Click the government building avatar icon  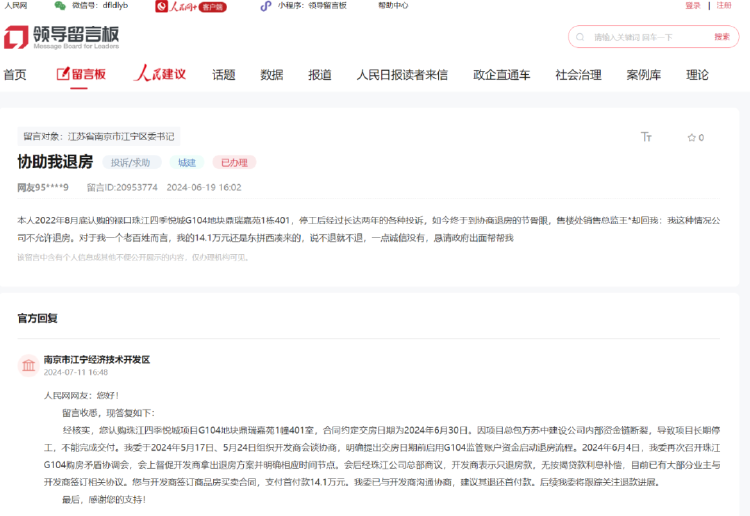click(28, 365)
